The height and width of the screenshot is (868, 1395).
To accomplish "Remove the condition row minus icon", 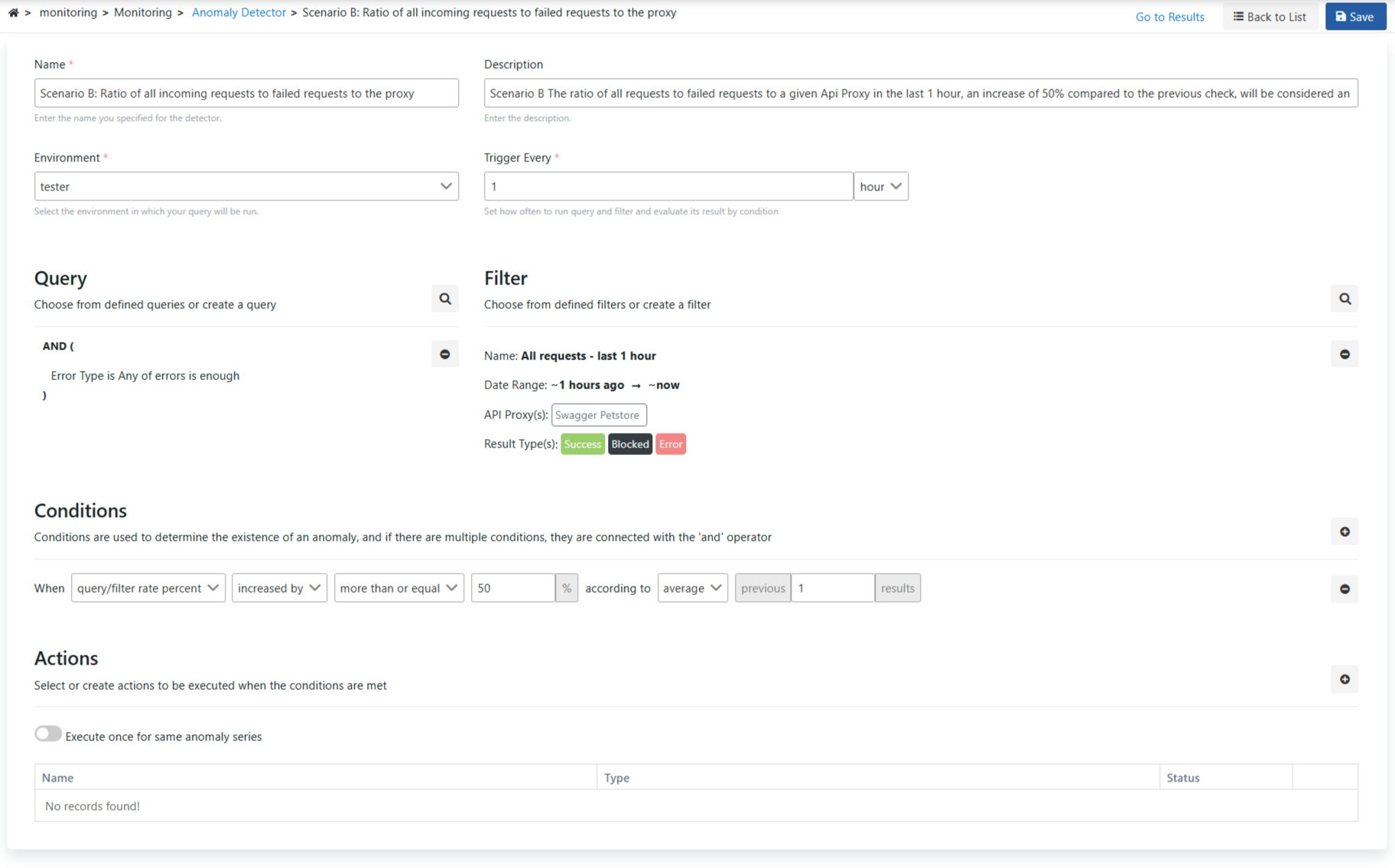I will tap(1345, 589).
